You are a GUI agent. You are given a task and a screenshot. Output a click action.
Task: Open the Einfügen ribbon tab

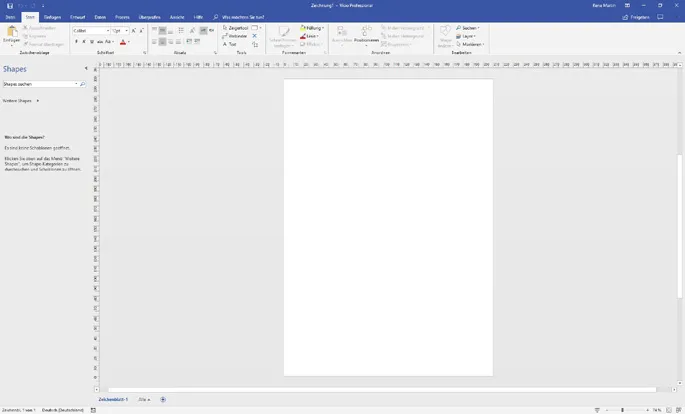pyautogui.click(x=52, y=17)
